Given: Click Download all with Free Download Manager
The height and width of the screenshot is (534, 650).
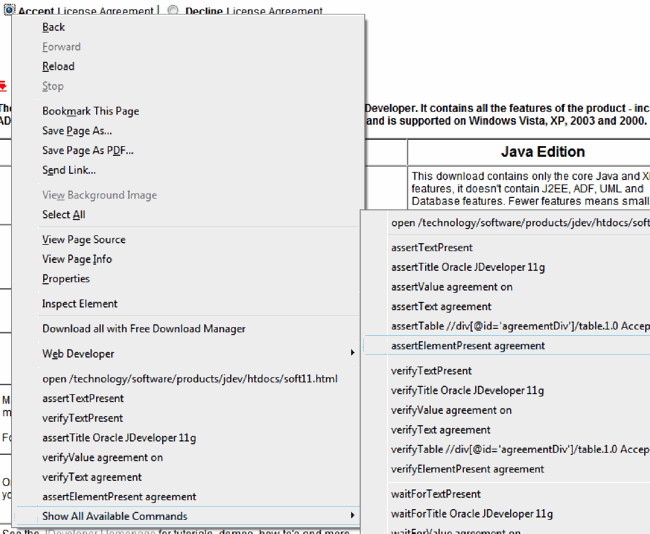Looking at the screenshot, I should coord(143,328).
